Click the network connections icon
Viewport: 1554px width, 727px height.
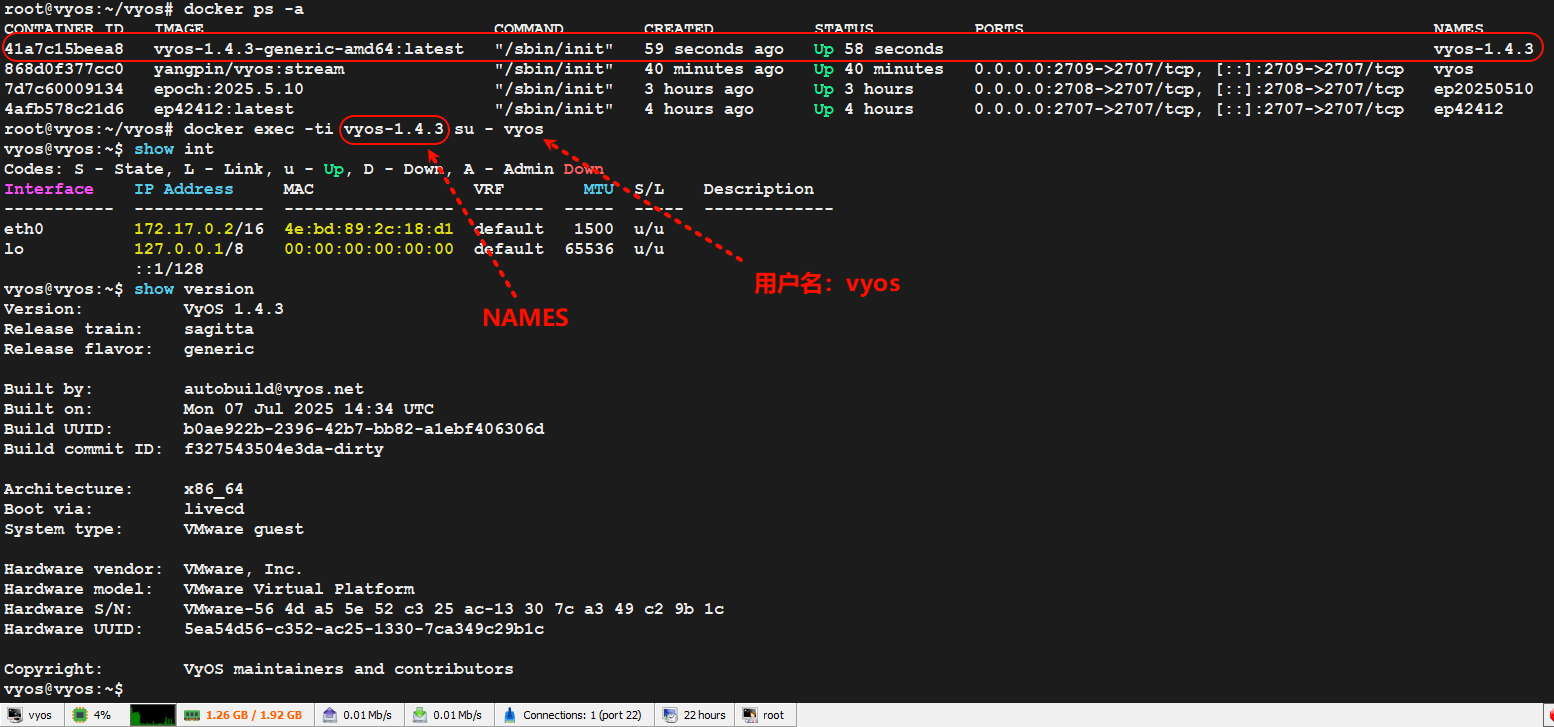point(510,715)
